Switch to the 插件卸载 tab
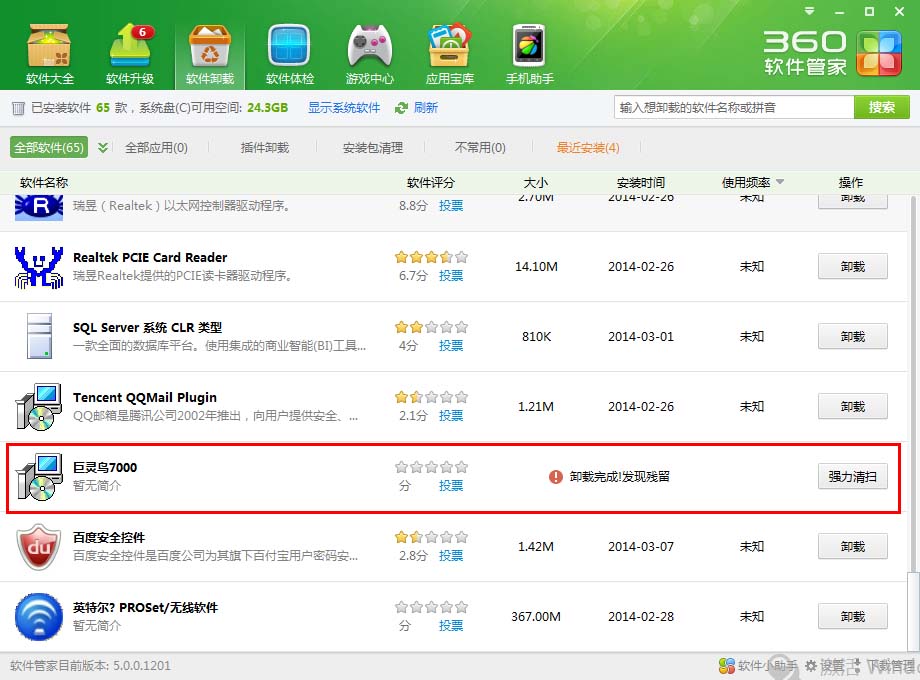Image resolution: width=920 pixels, height=680 pixels. pyautogui.click(x=264, y=148)
